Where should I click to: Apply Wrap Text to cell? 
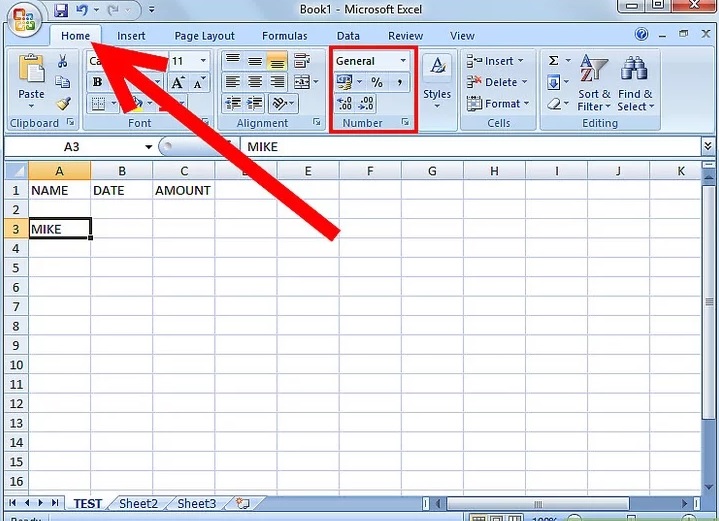tap(301, 60)
